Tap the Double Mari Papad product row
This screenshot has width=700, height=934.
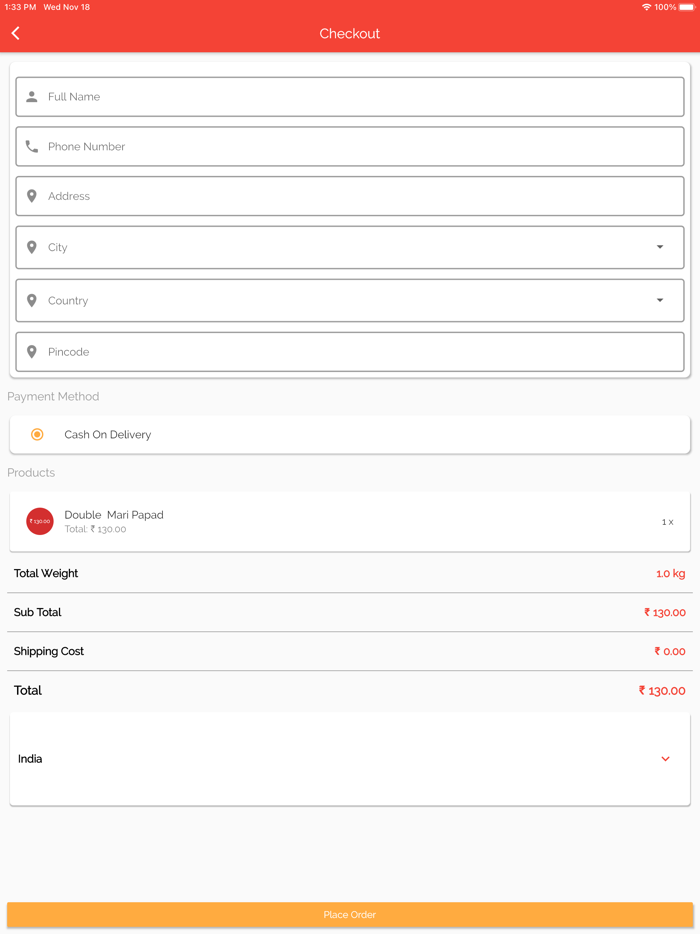[350, 521]
